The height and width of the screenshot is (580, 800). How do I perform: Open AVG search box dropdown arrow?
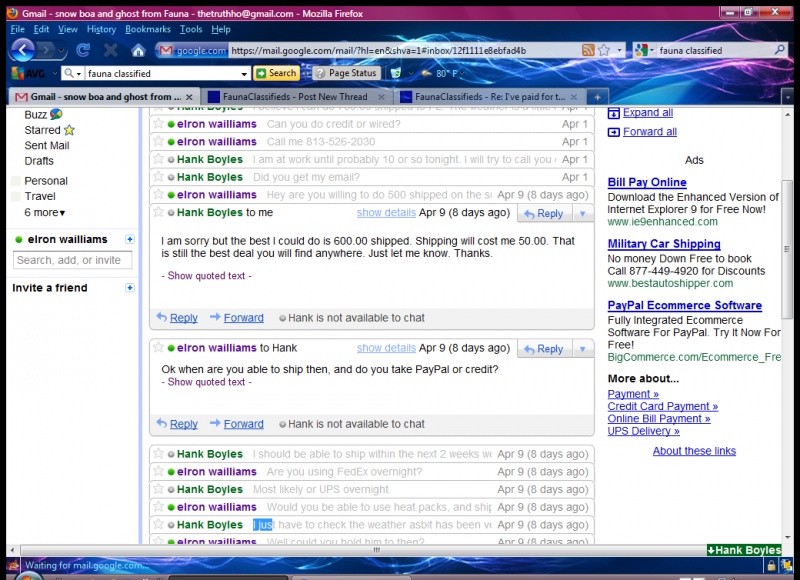click(x=244, y=74)
